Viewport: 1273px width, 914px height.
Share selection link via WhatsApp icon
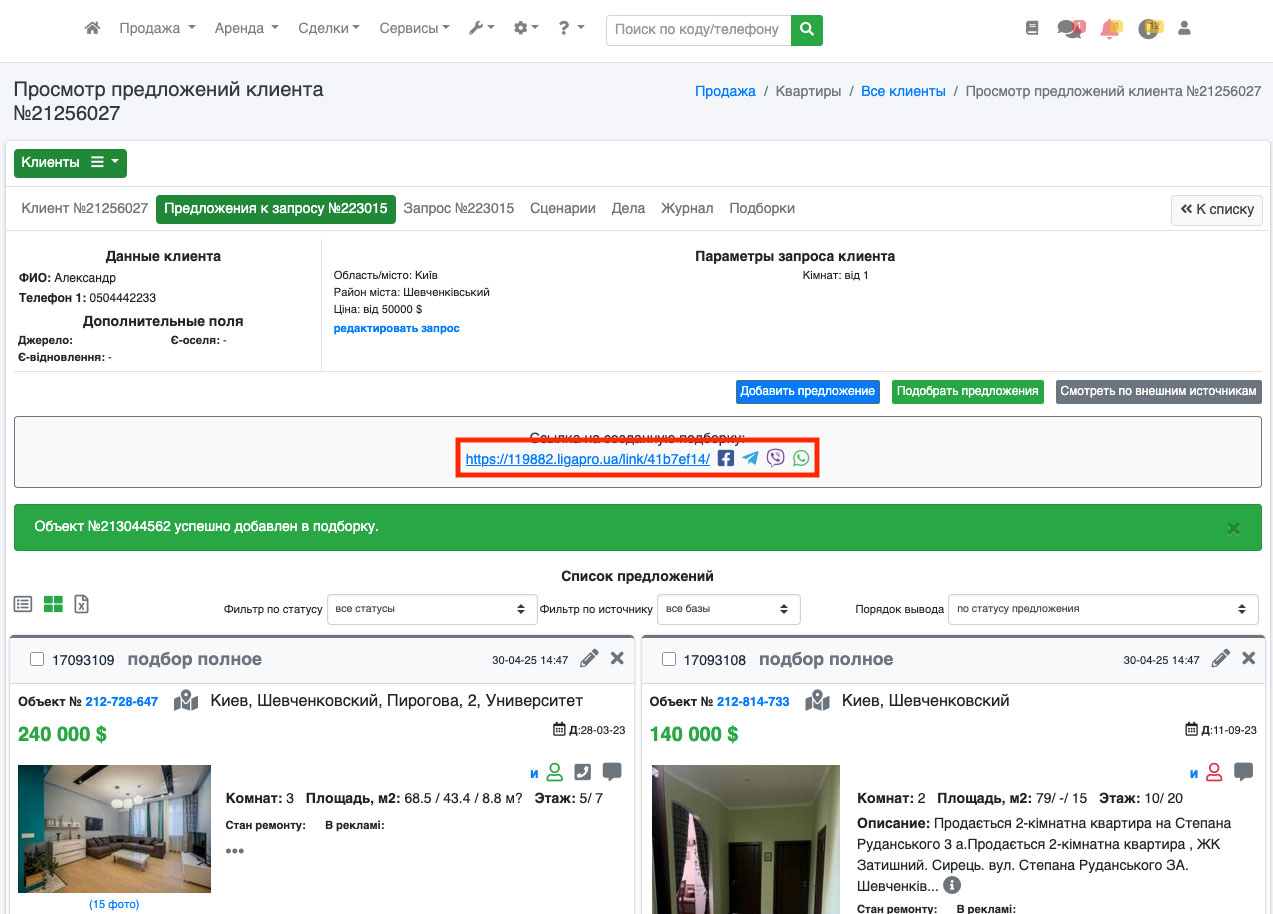point(801,458)
